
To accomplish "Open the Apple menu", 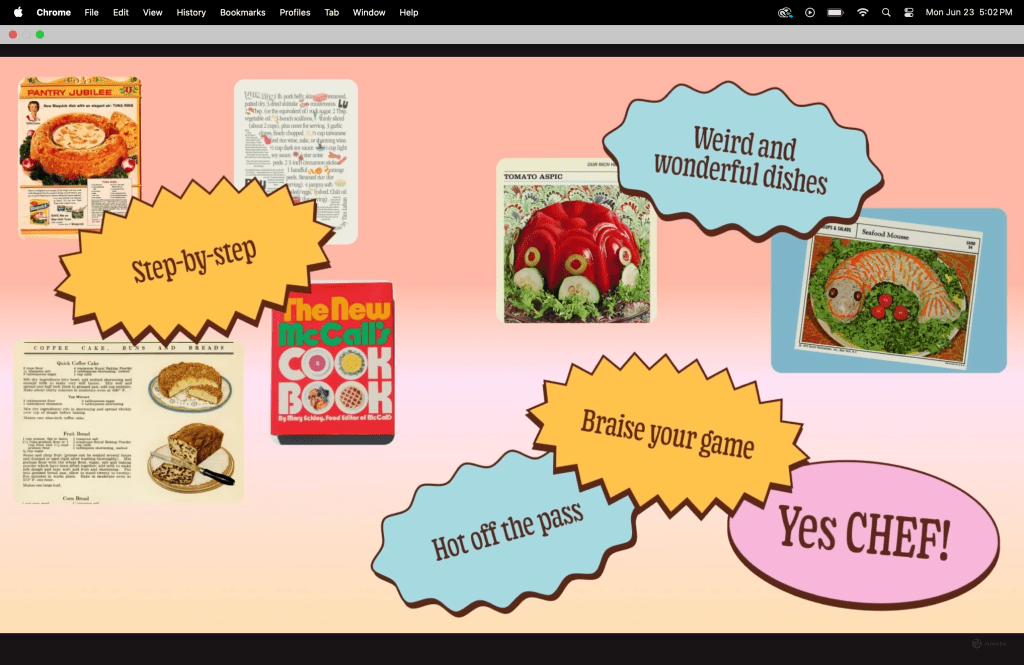I will [x=18, y=12].
